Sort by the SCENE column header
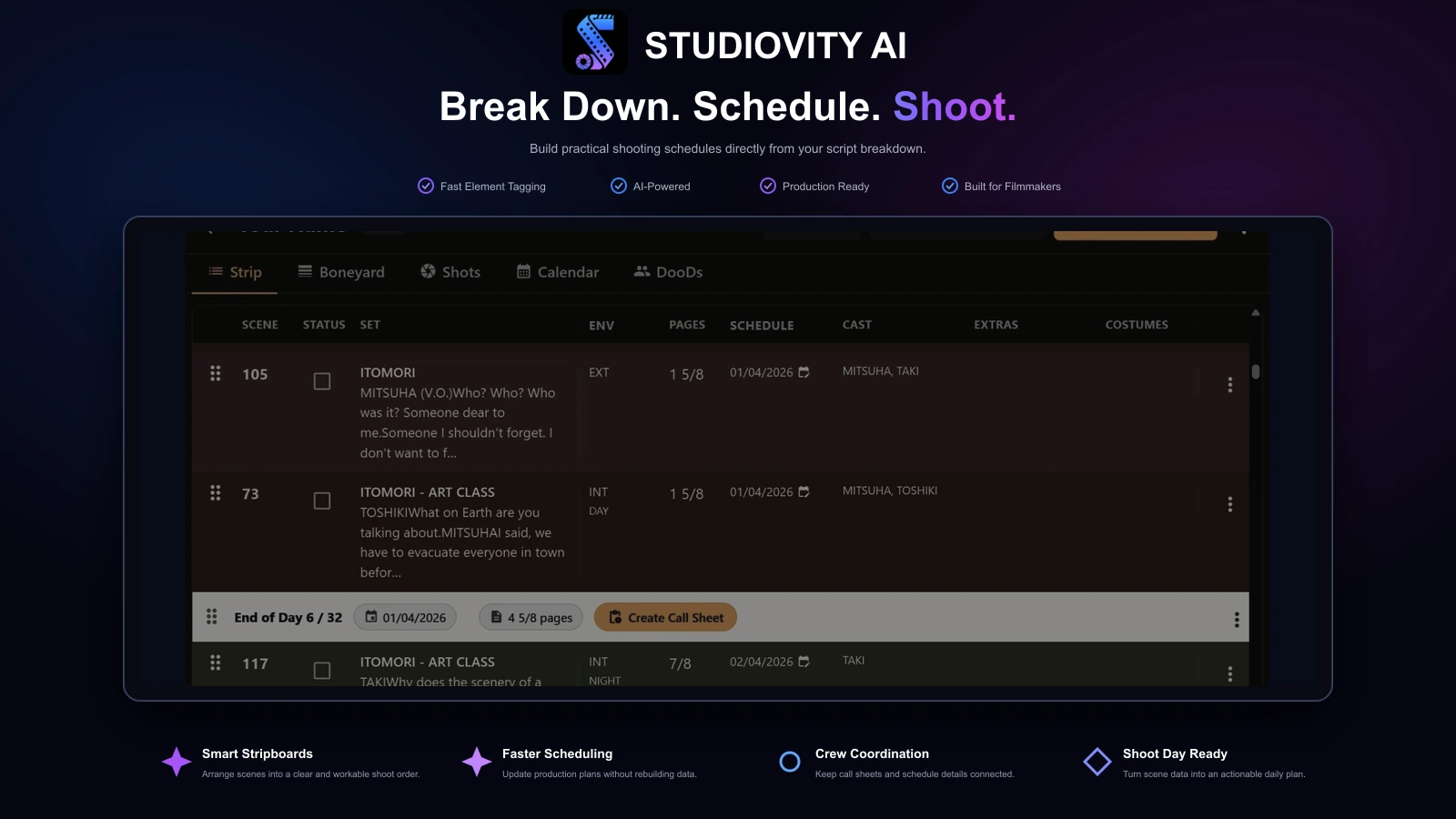Viewport: 1456px width, 819px height. point(260,325)
